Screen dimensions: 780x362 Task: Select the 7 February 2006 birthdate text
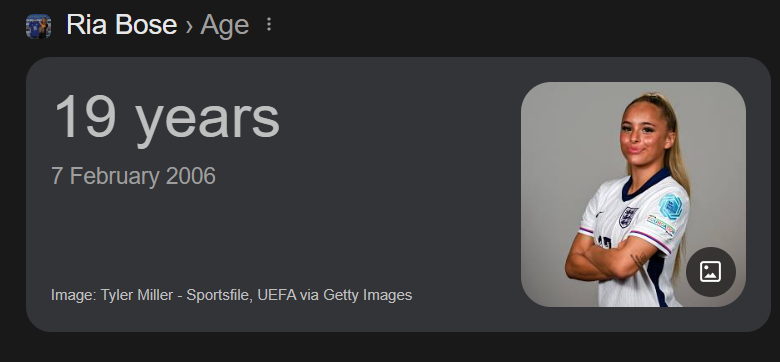click(x=133, y=176)
